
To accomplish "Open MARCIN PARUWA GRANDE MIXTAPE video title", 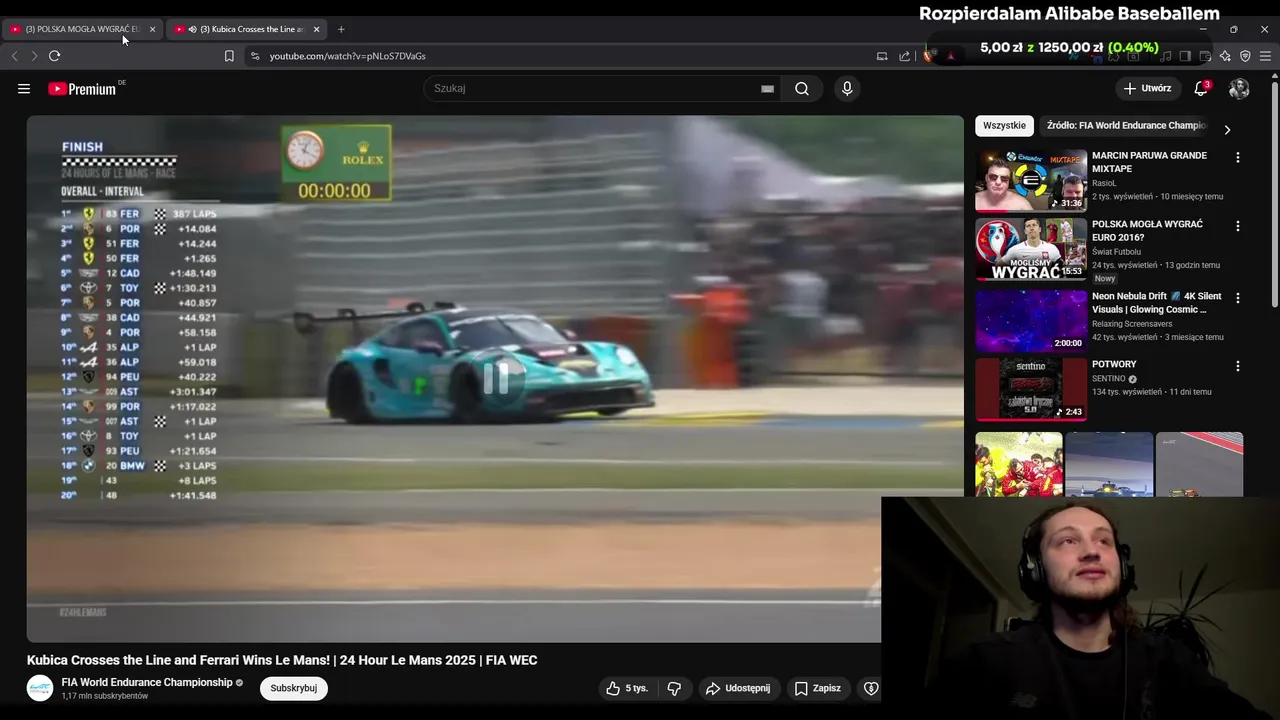I will [1149, 162].
